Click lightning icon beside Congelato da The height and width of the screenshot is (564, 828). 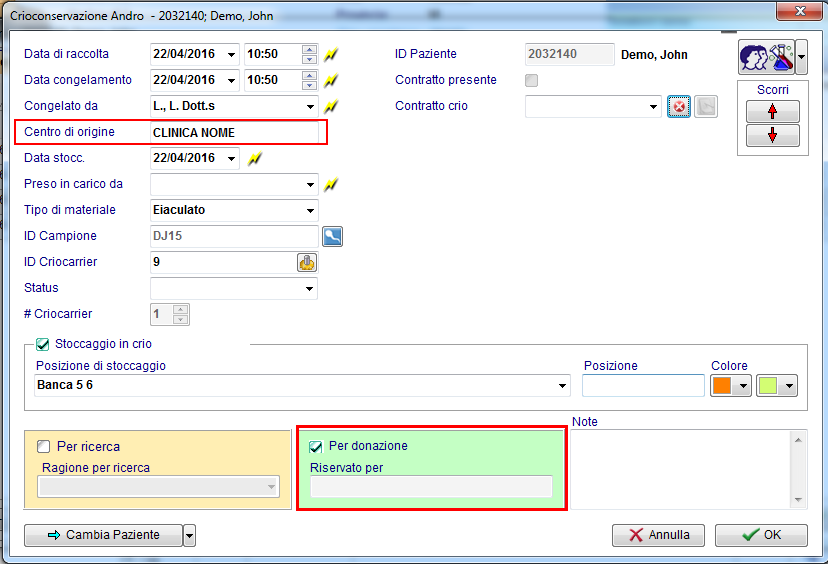(331, 106)
